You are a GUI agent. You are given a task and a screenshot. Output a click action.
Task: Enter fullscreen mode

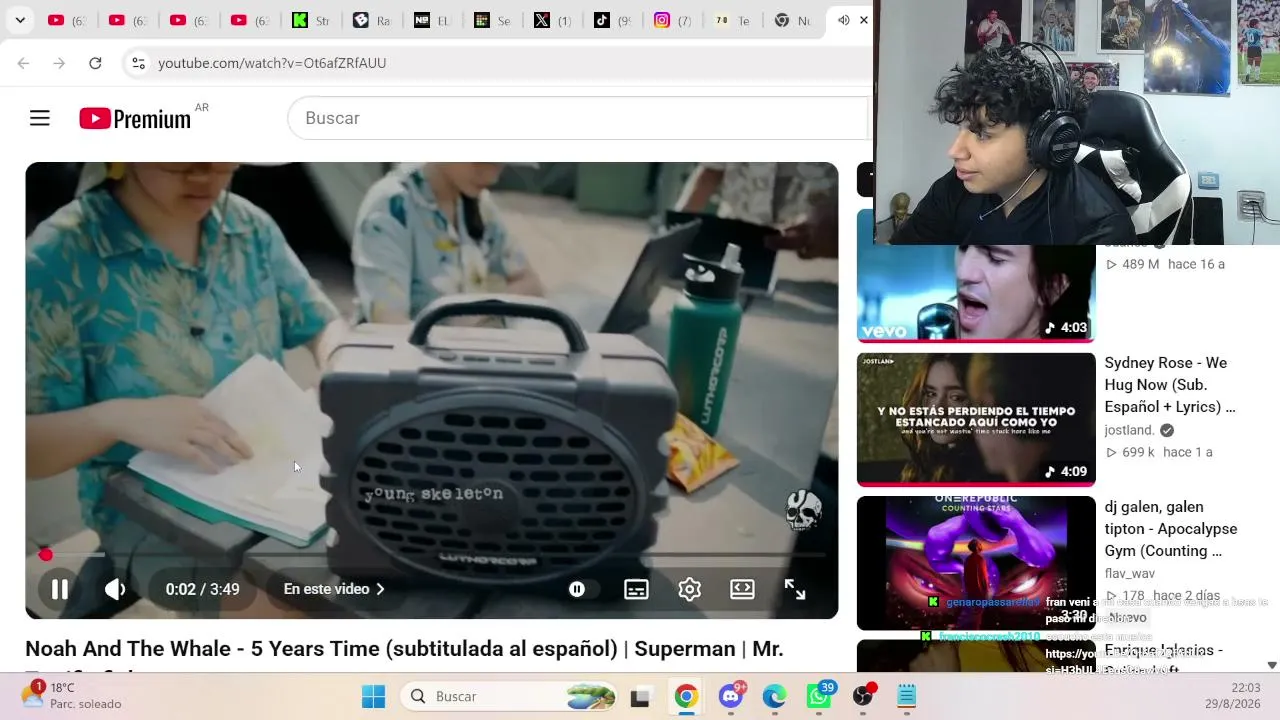click(795, 589)
